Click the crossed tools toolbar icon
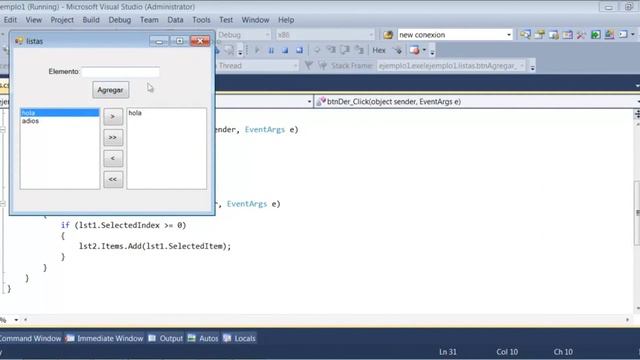640x360 pixels. 582,35
